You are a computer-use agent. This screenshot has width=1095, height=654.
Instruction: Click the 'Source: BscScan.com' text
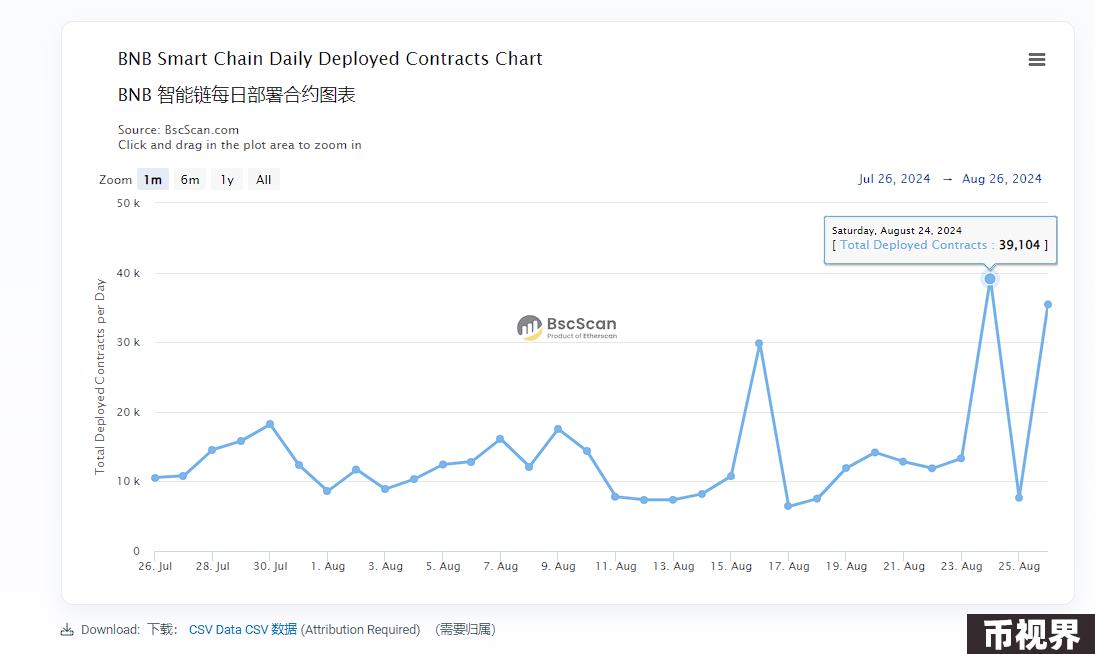178,130
